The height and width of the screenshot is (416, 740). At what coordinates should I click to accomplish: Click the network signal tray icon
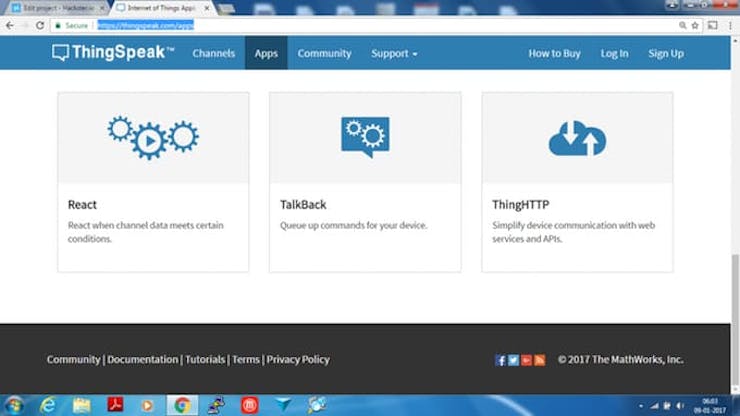654,406
